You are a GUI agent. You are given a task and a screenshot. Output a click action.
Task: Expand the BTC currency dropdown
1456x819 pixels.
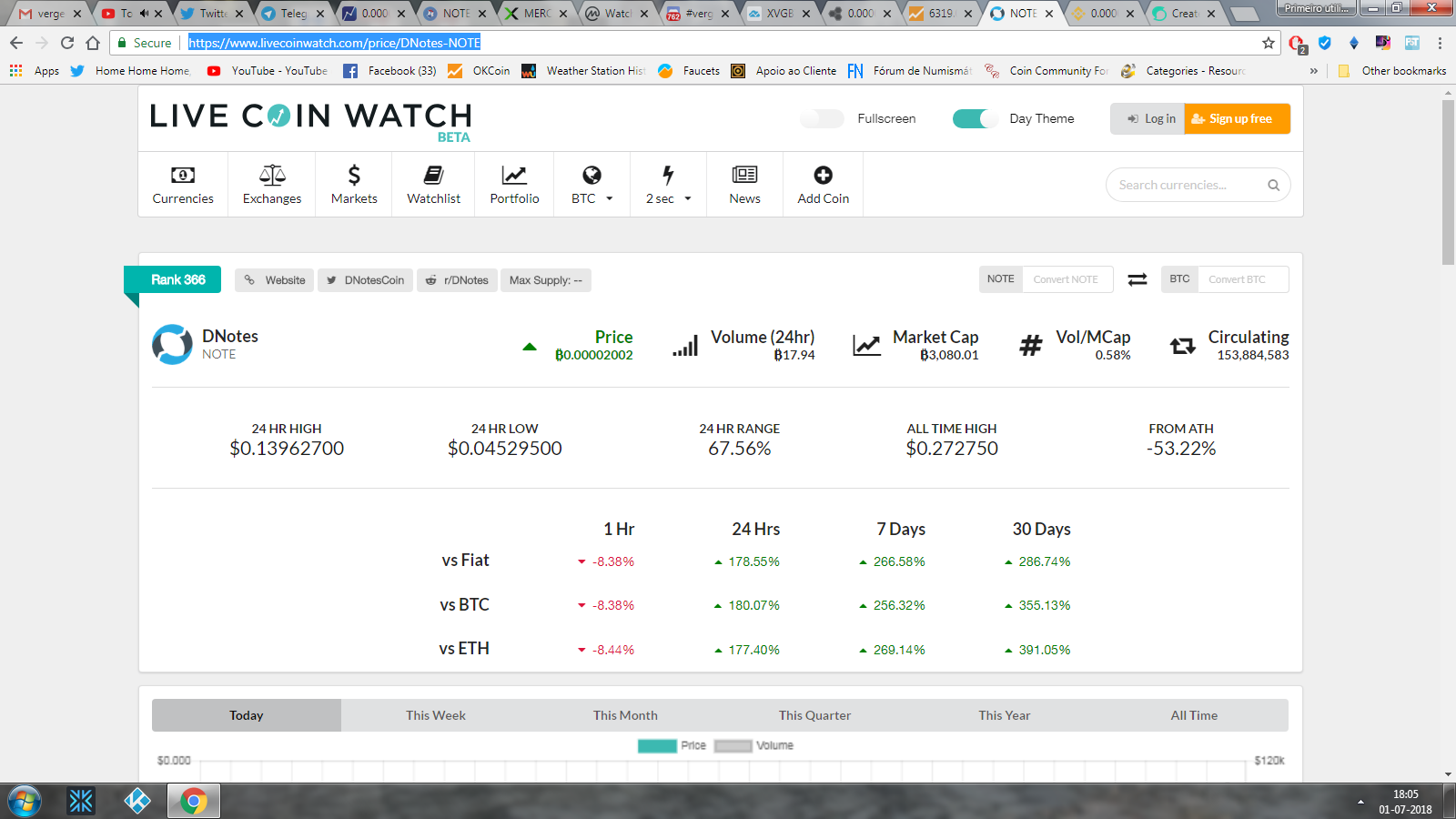pos(591,185)
